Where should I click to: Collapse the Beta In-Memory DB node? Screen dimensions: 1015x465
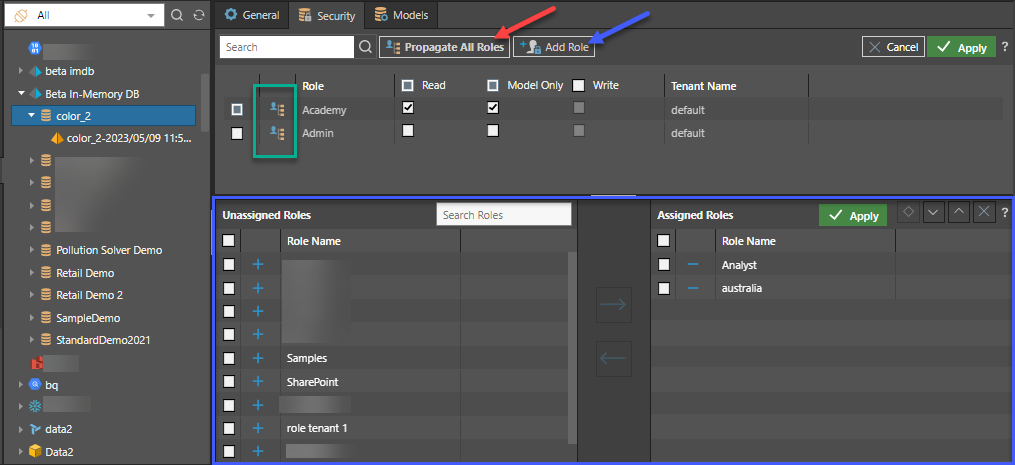[21, 93]
